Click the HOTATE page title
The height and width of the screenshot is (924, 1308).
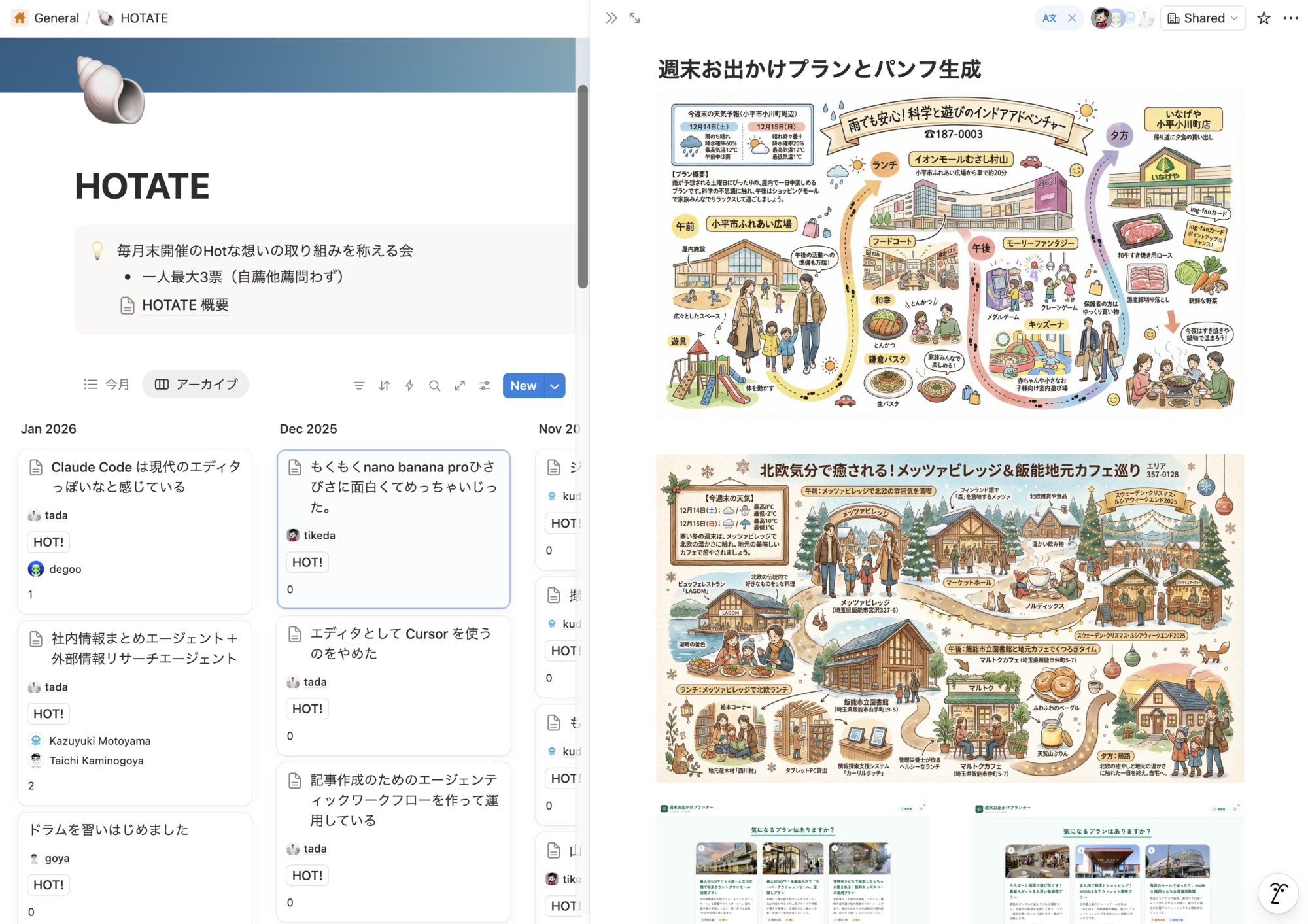(x=142, y=186)
